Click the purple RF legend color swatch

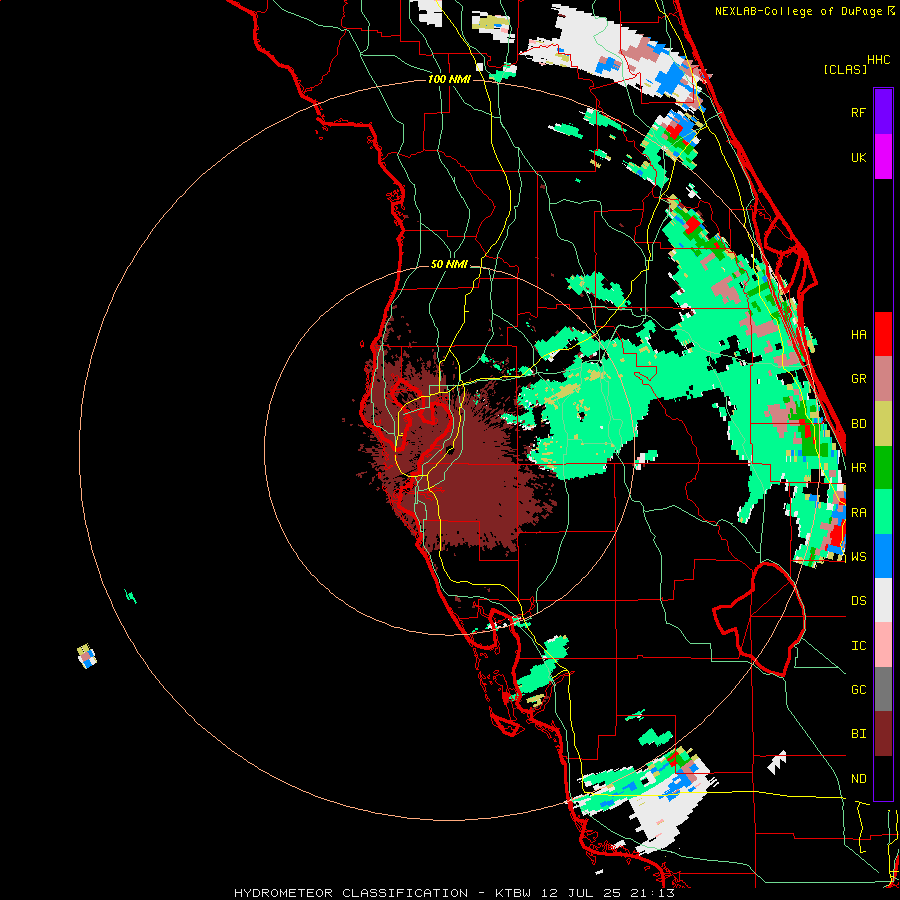coord(883,112)
